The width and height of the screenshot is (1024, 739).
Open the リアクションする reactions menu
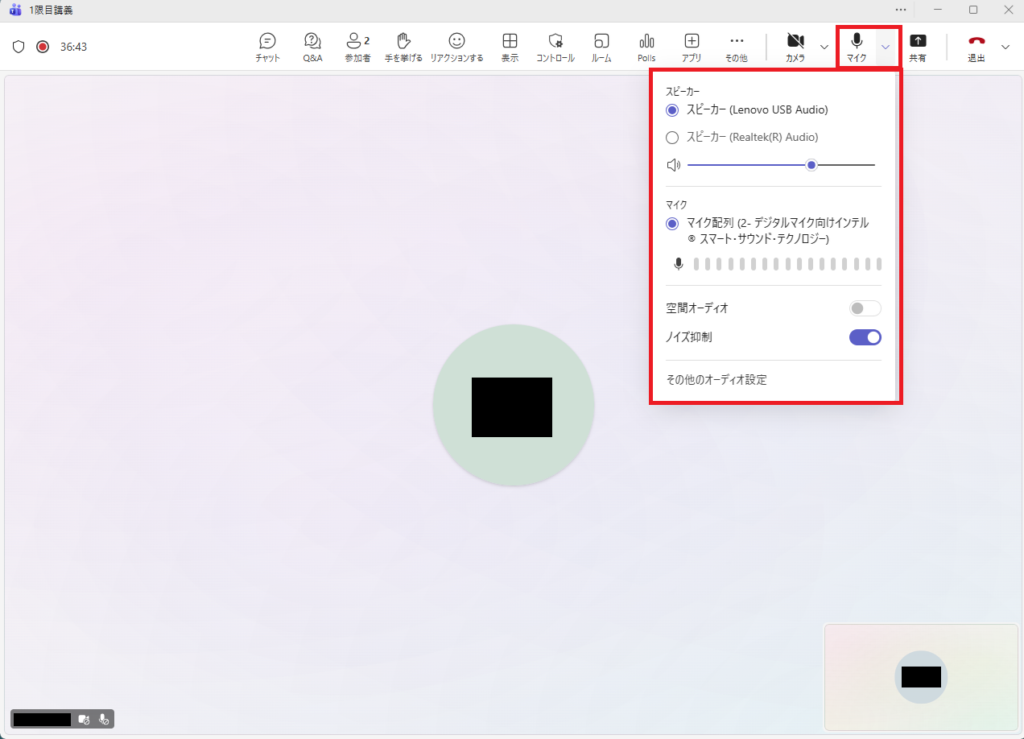(x=456, y=46)
